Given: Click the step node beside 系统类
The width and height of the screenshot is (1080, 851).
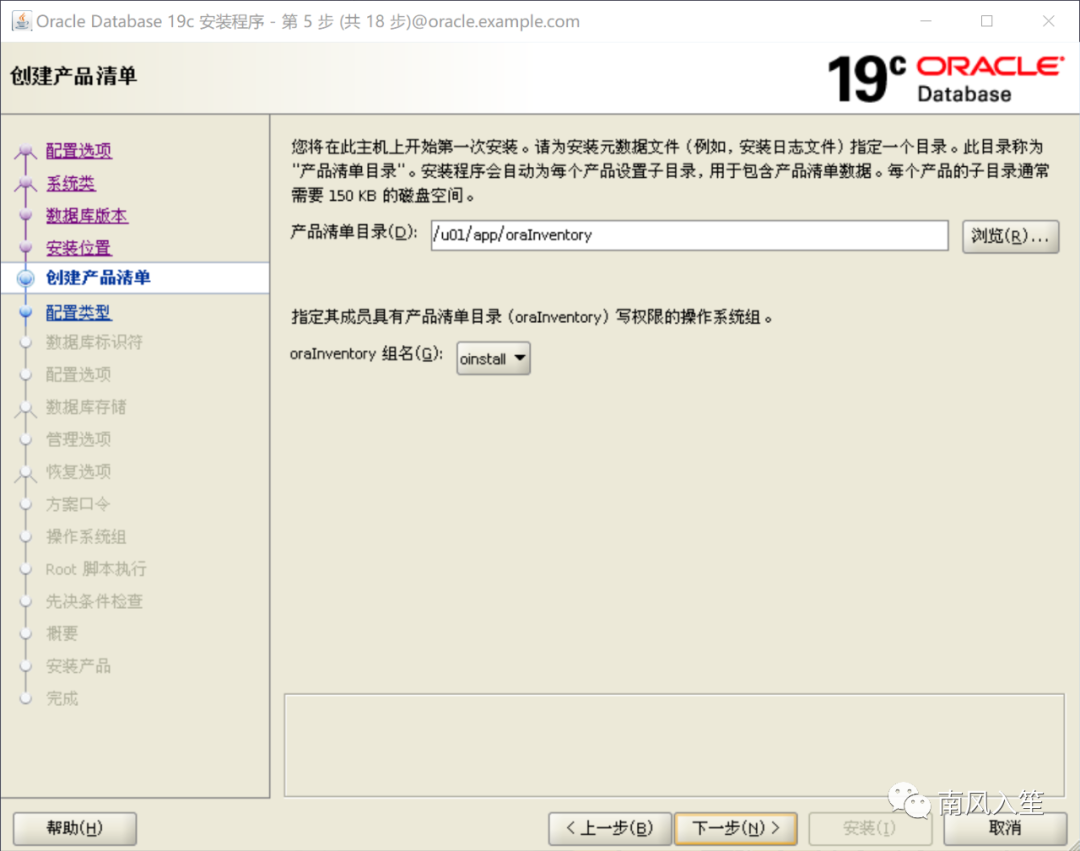Looking at the screenshot, I should tap(25, 183).
